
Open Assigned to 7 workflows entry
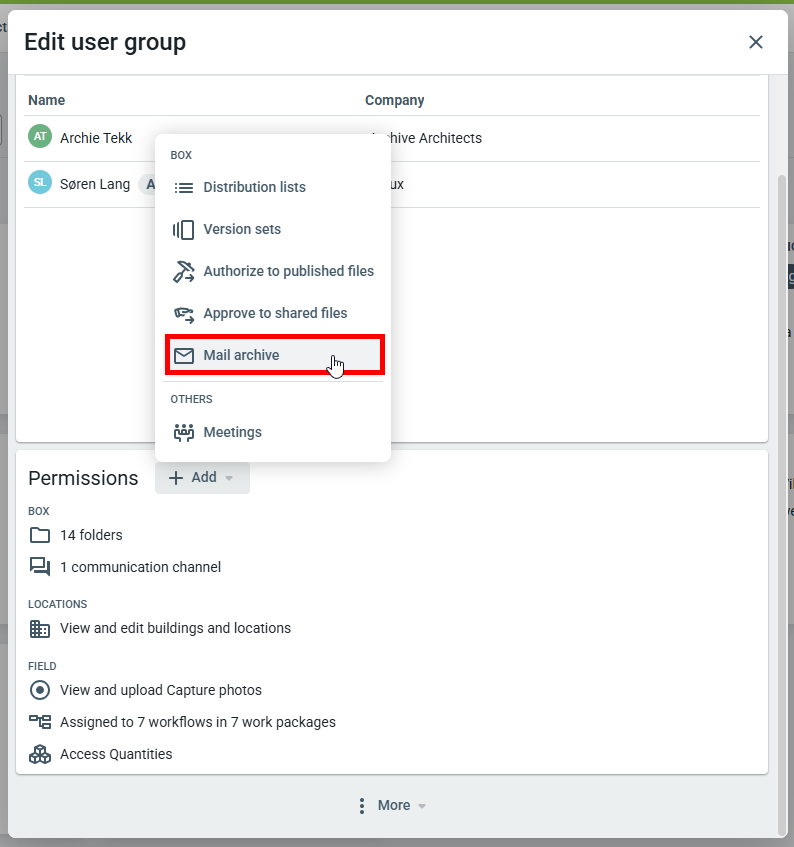197,722
